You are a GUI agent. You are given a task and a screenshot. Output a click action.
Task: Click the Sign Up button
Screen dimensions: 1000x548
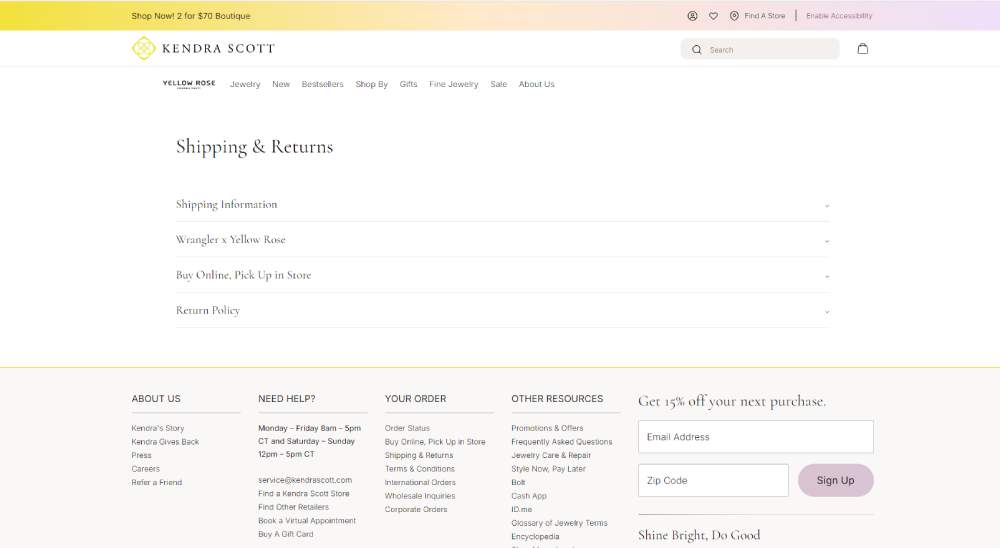click(835, 480)
